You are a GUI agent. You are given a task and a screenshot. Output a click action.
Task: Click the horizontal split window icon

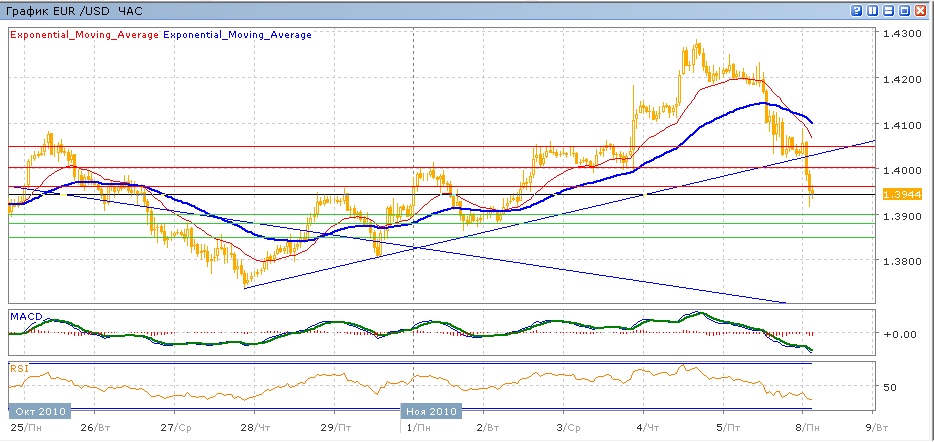(x=888, y=10)
